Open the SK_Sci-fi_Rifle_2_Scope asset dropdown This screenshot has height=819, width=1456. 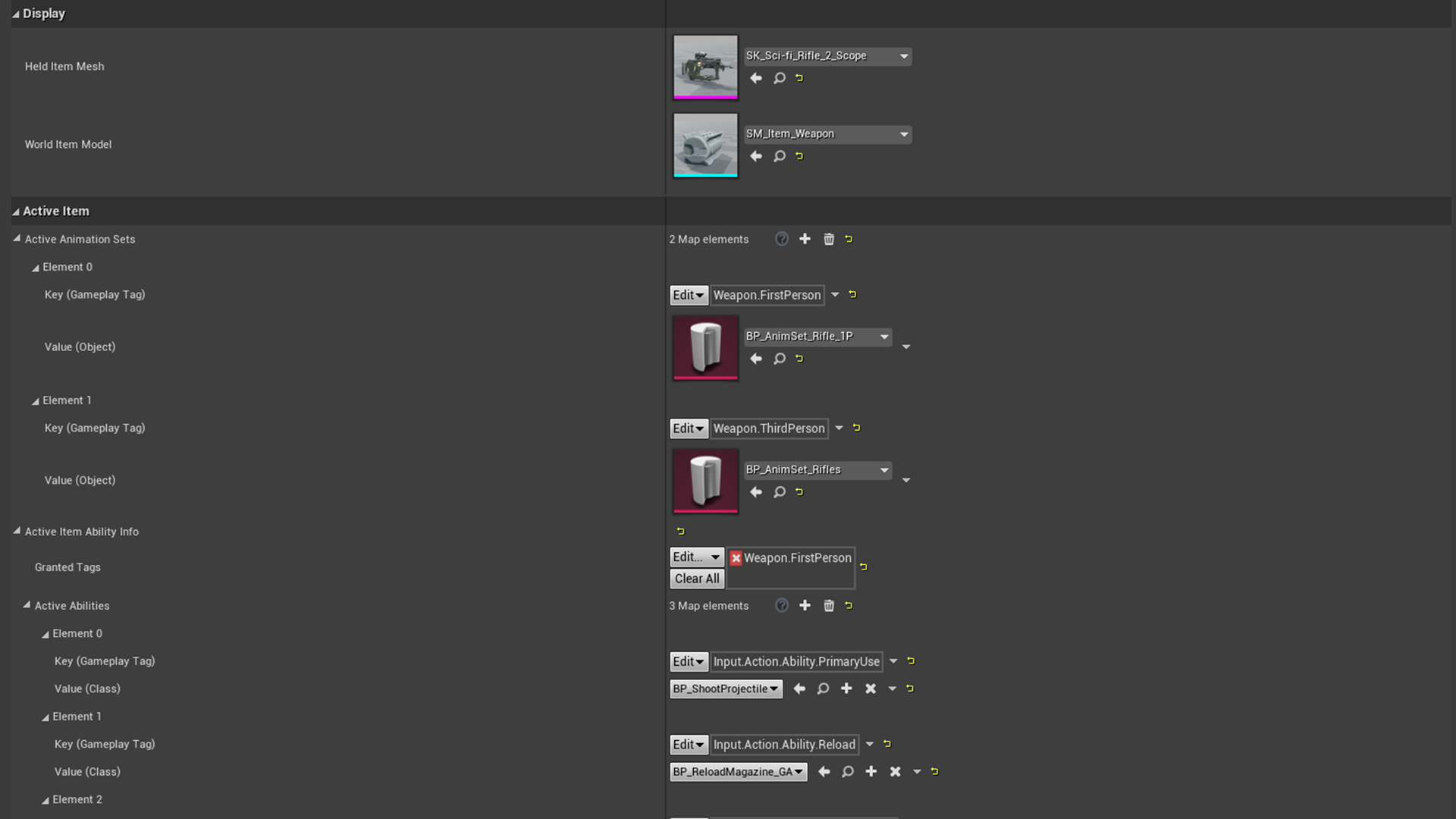click(902, 55)
